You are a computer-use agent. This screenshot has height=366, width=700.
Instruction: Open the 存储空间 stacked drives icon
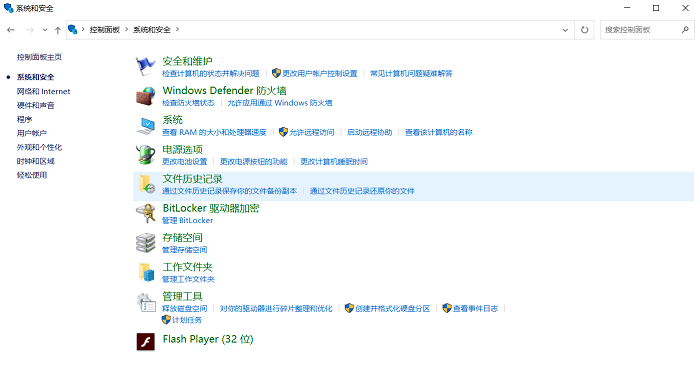(146, 243)
